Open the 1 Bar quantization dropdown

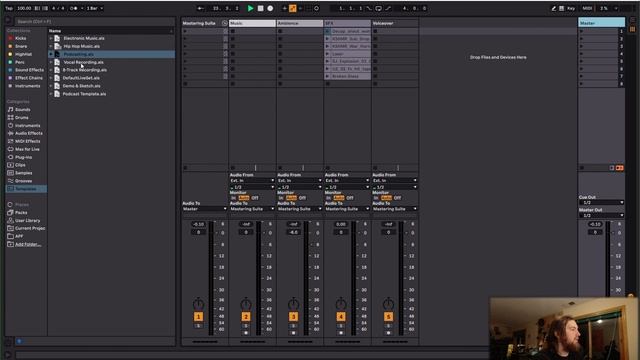tap(95, 8)
